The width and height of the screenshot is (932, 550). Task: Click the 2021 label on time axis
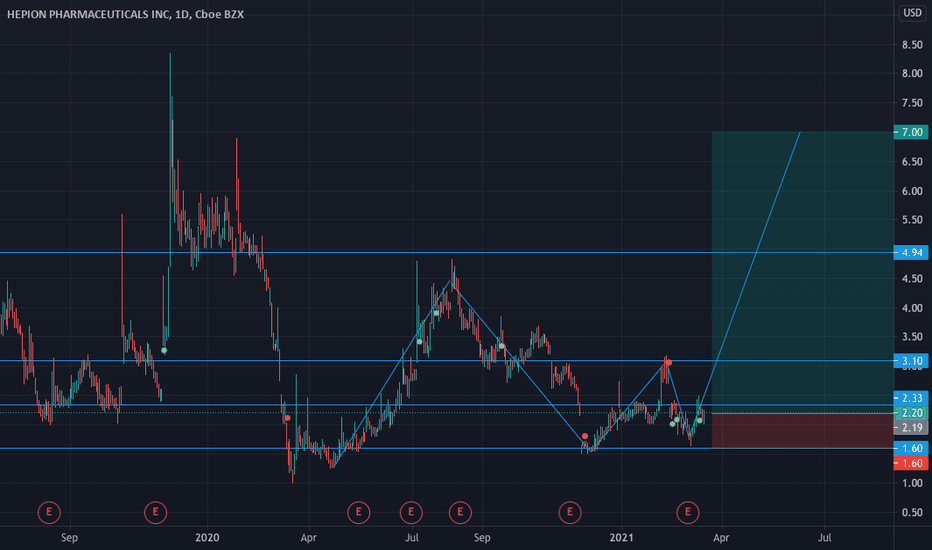622,538
